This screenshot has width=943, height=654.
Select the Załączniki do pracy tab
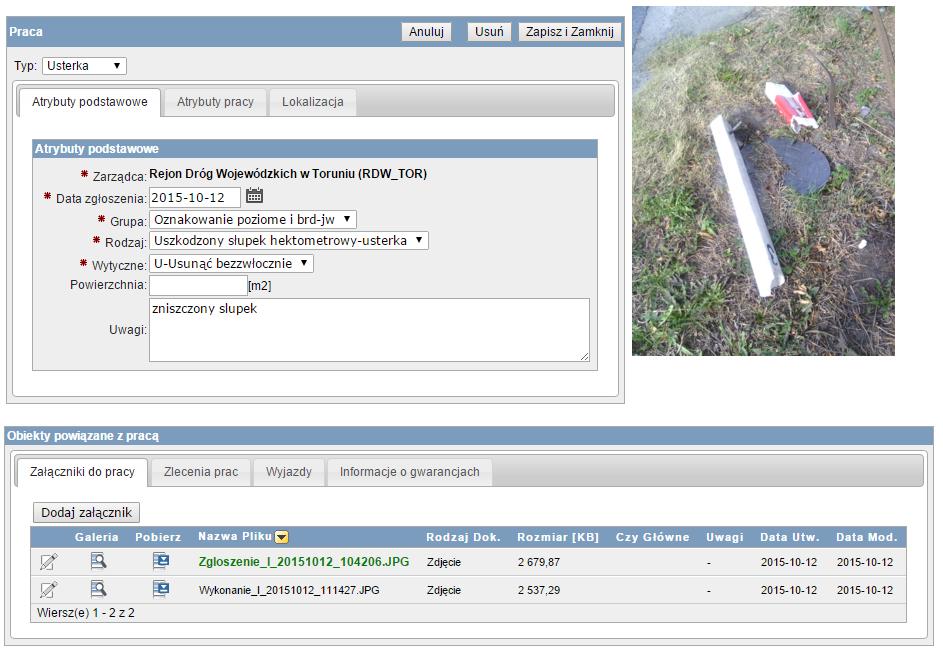[x=82, y=472]
